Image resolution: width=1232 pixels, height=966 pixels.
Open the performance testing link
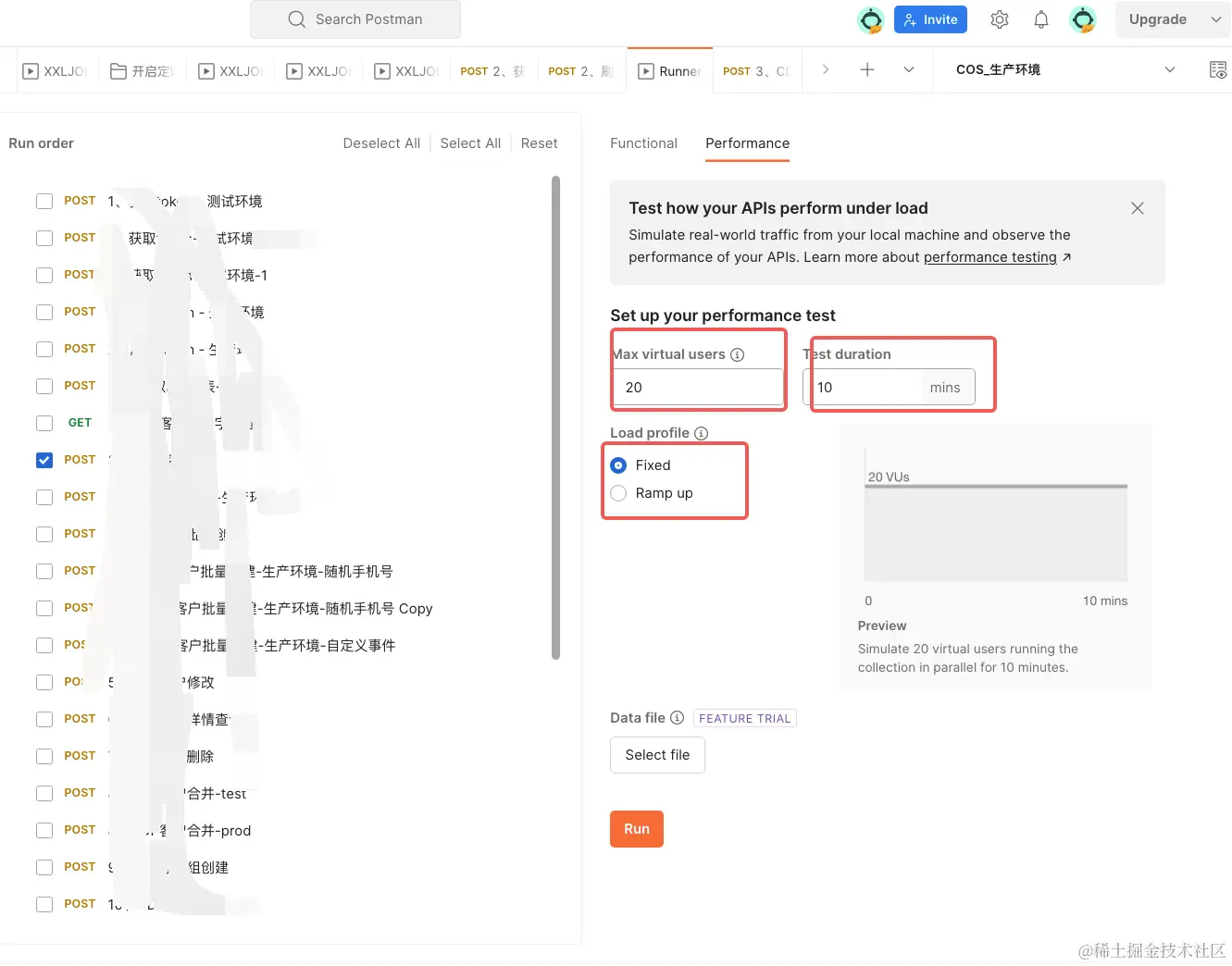[989, 257]
